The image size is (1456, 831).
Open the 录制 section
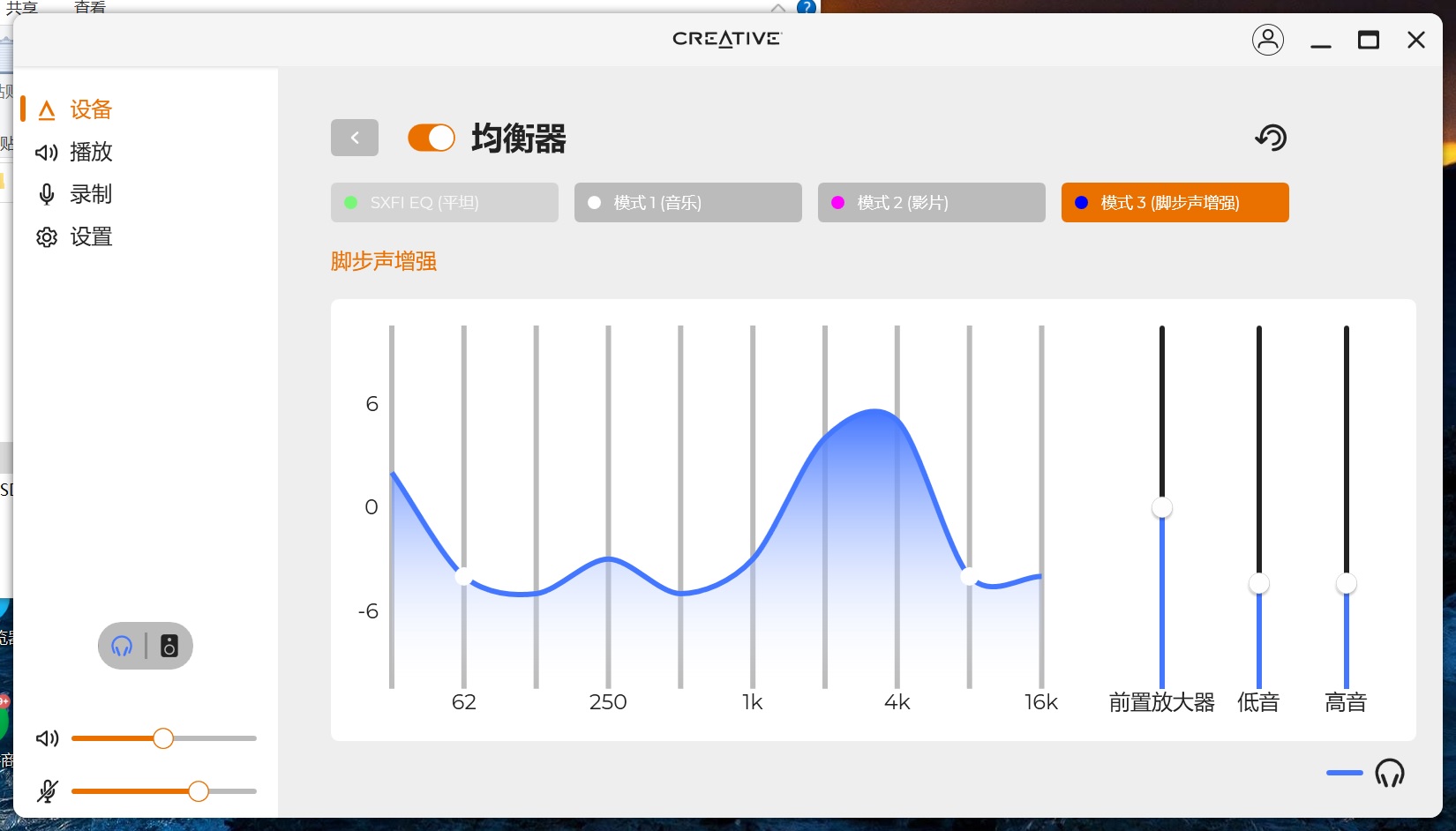pos(89,194)
